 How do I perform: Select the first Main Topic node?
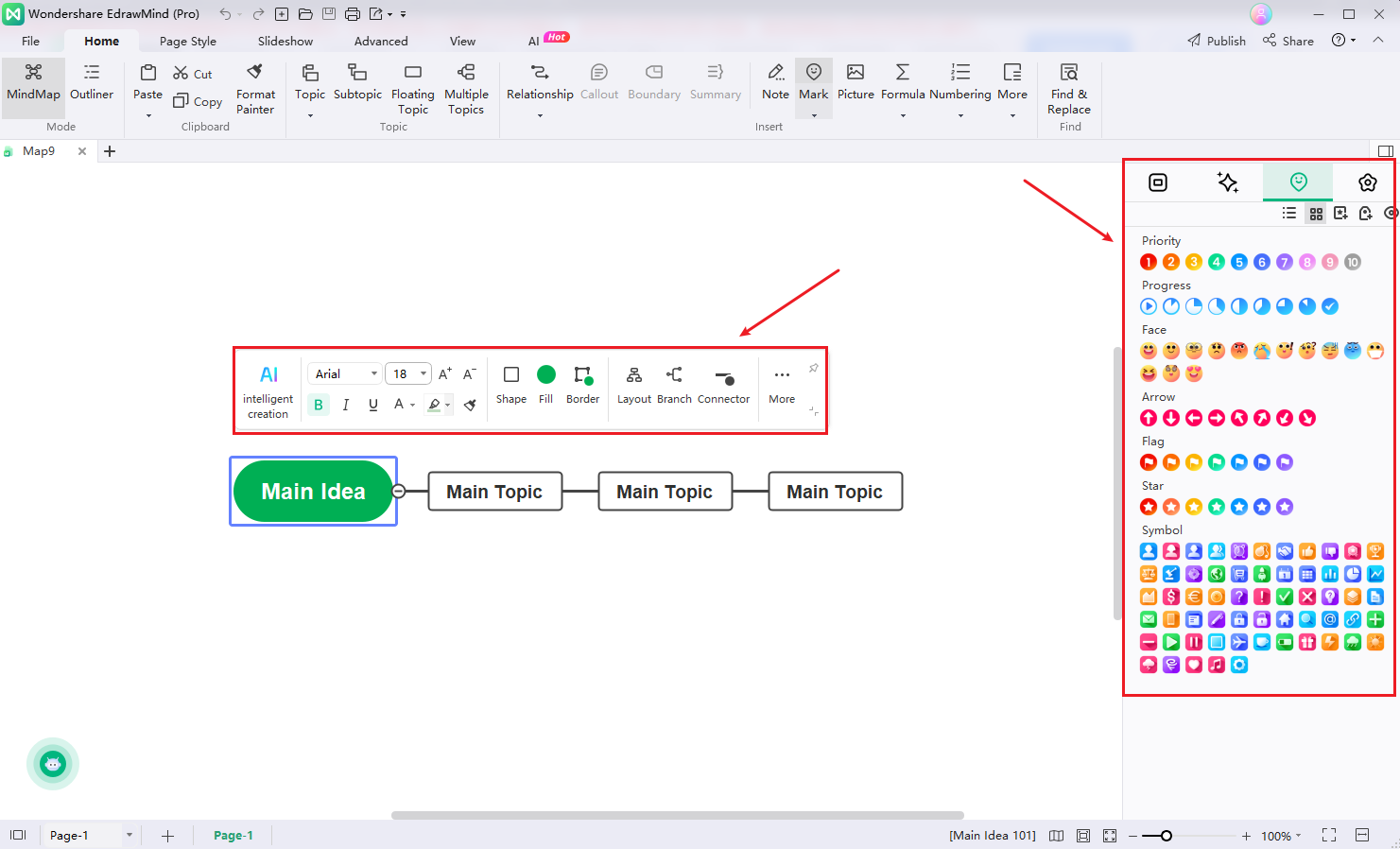tap(494, 492)
